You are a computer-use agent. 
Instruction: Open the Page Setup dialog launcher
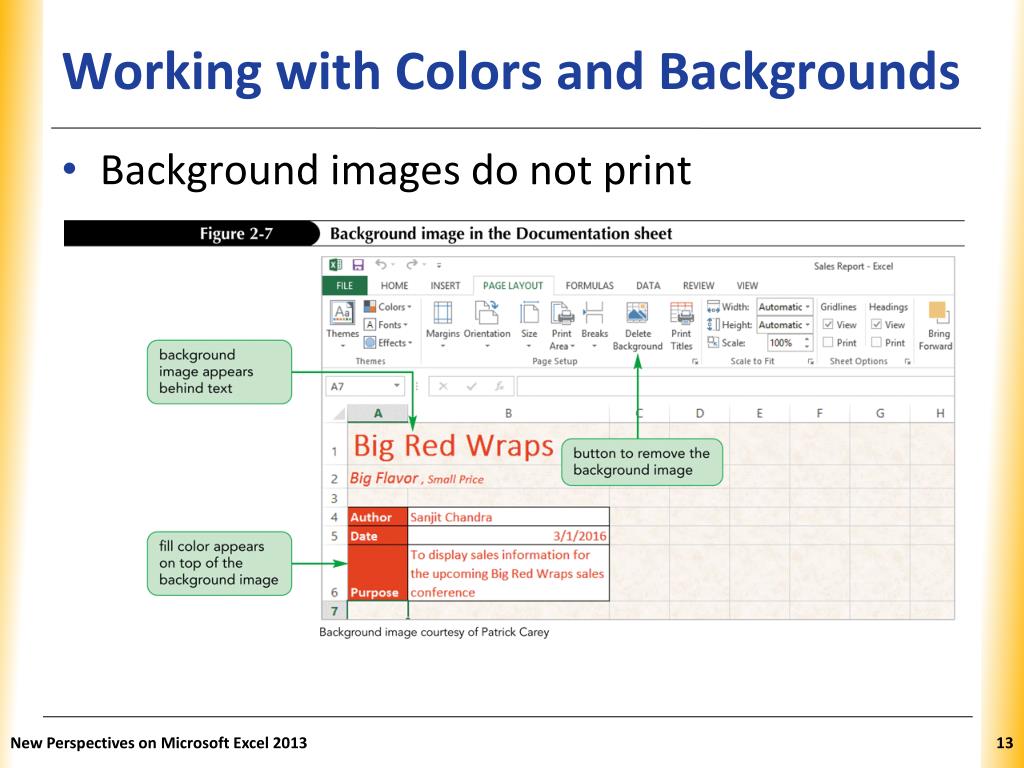695,361
